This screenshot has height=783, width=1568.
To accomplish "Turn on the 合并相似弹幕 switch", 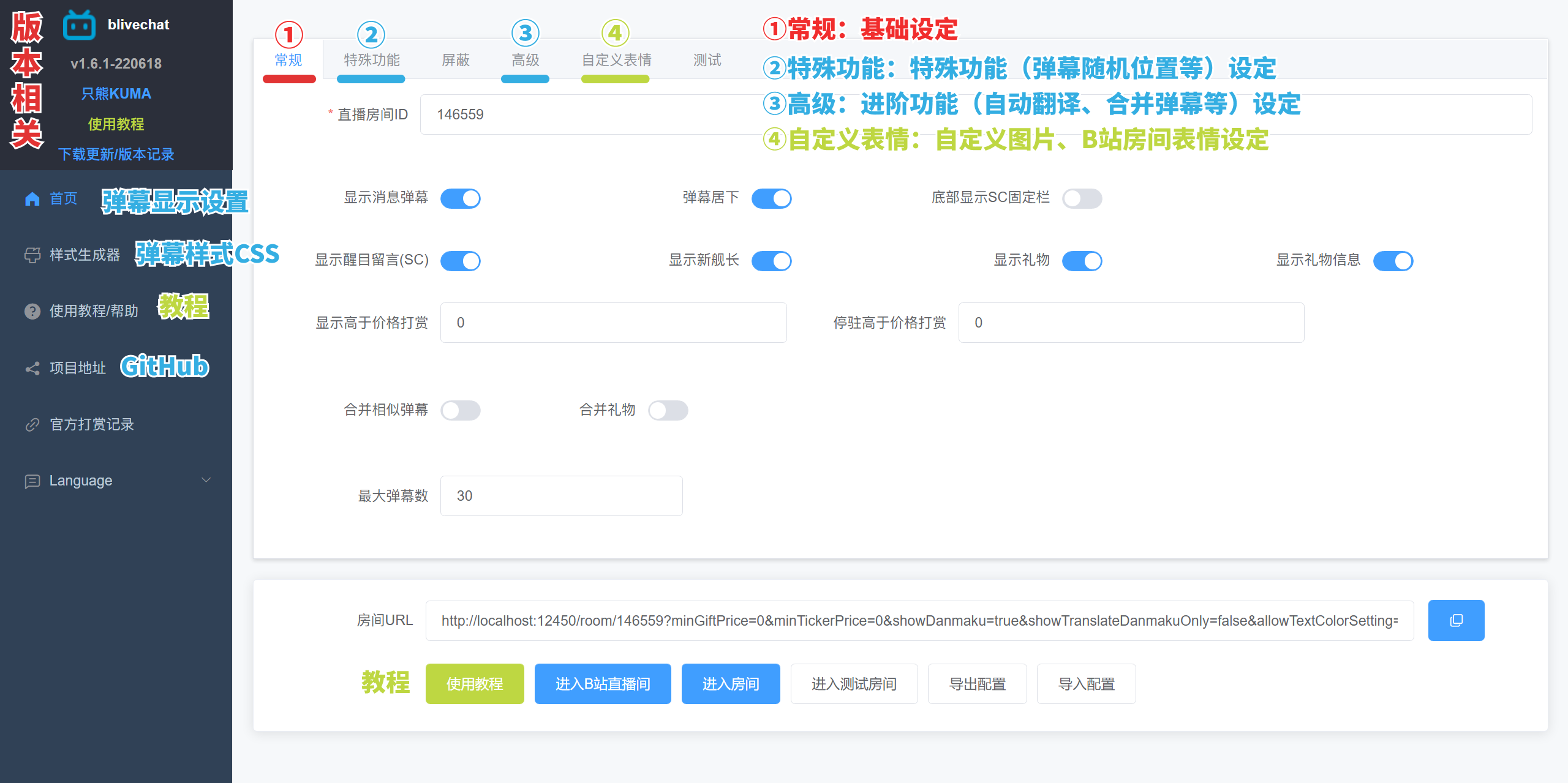I will click(461, 410).
